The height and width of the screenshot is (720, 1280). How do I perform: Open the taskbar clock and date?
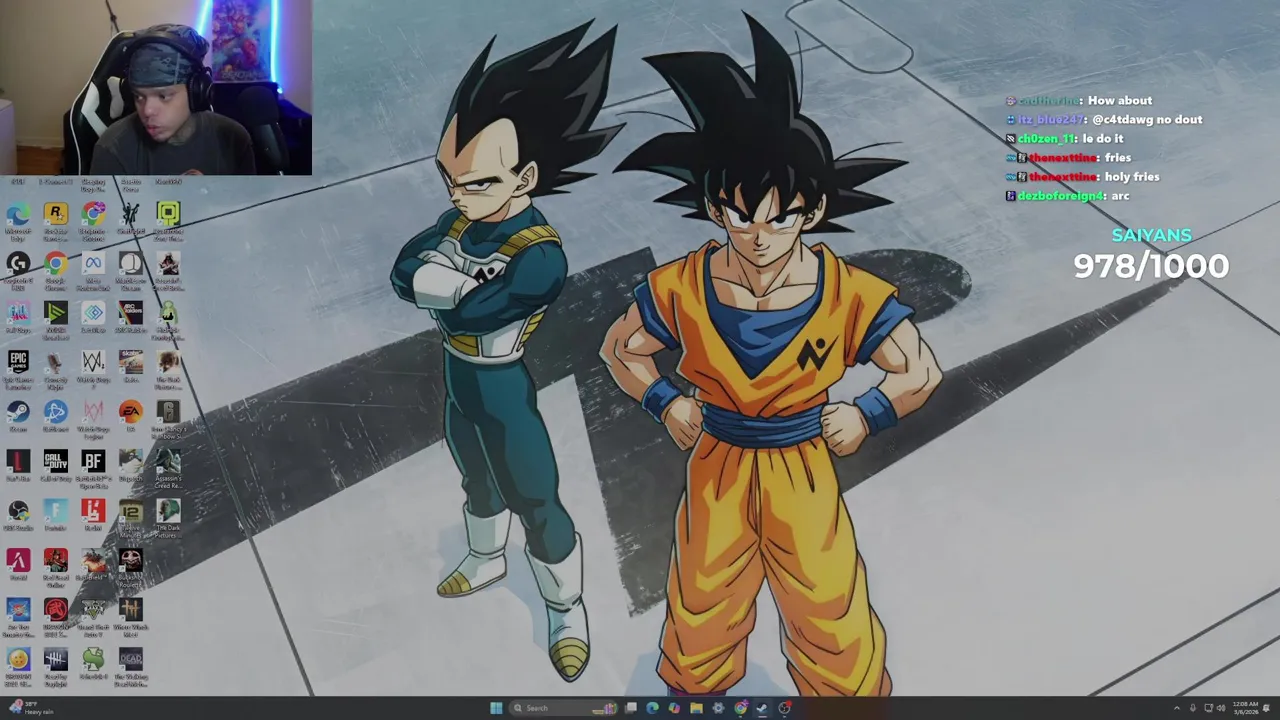(x=1246, y=708)
